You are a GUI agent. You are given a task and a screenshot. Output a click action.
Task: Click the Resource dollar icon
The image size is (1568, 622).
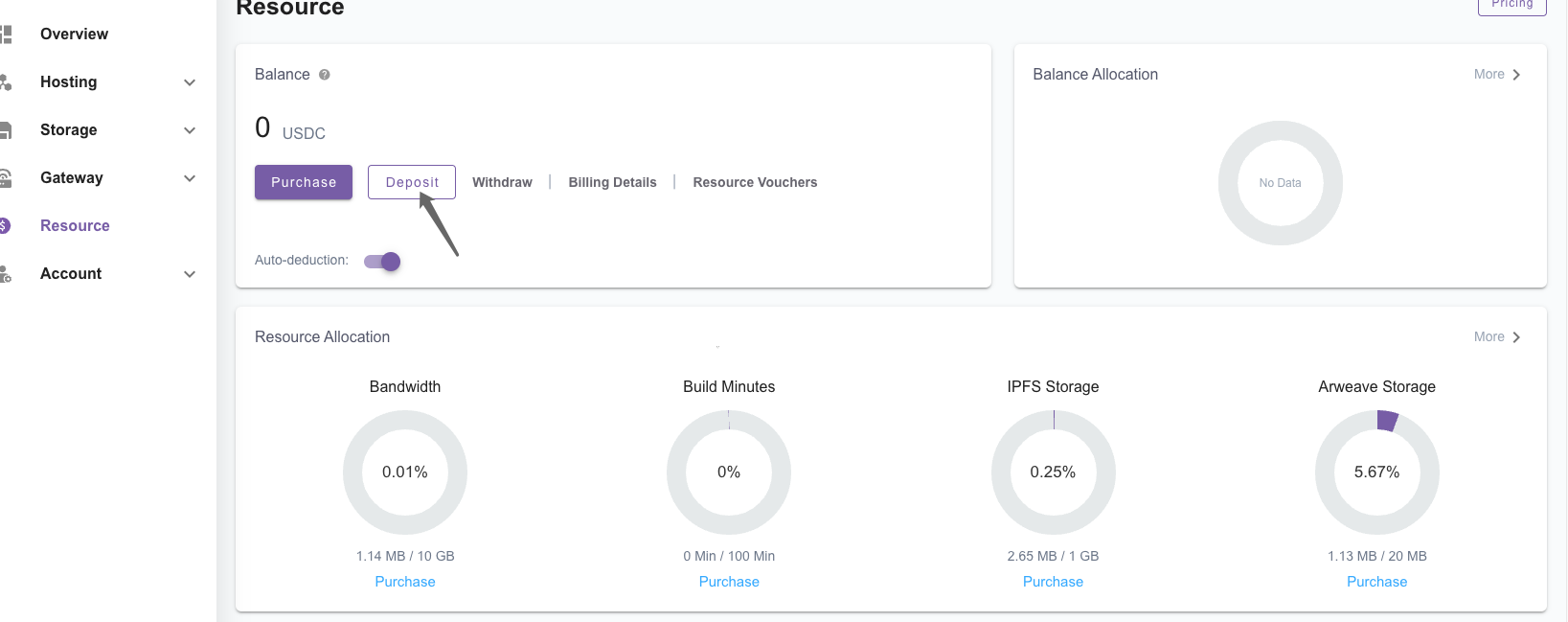5,226
